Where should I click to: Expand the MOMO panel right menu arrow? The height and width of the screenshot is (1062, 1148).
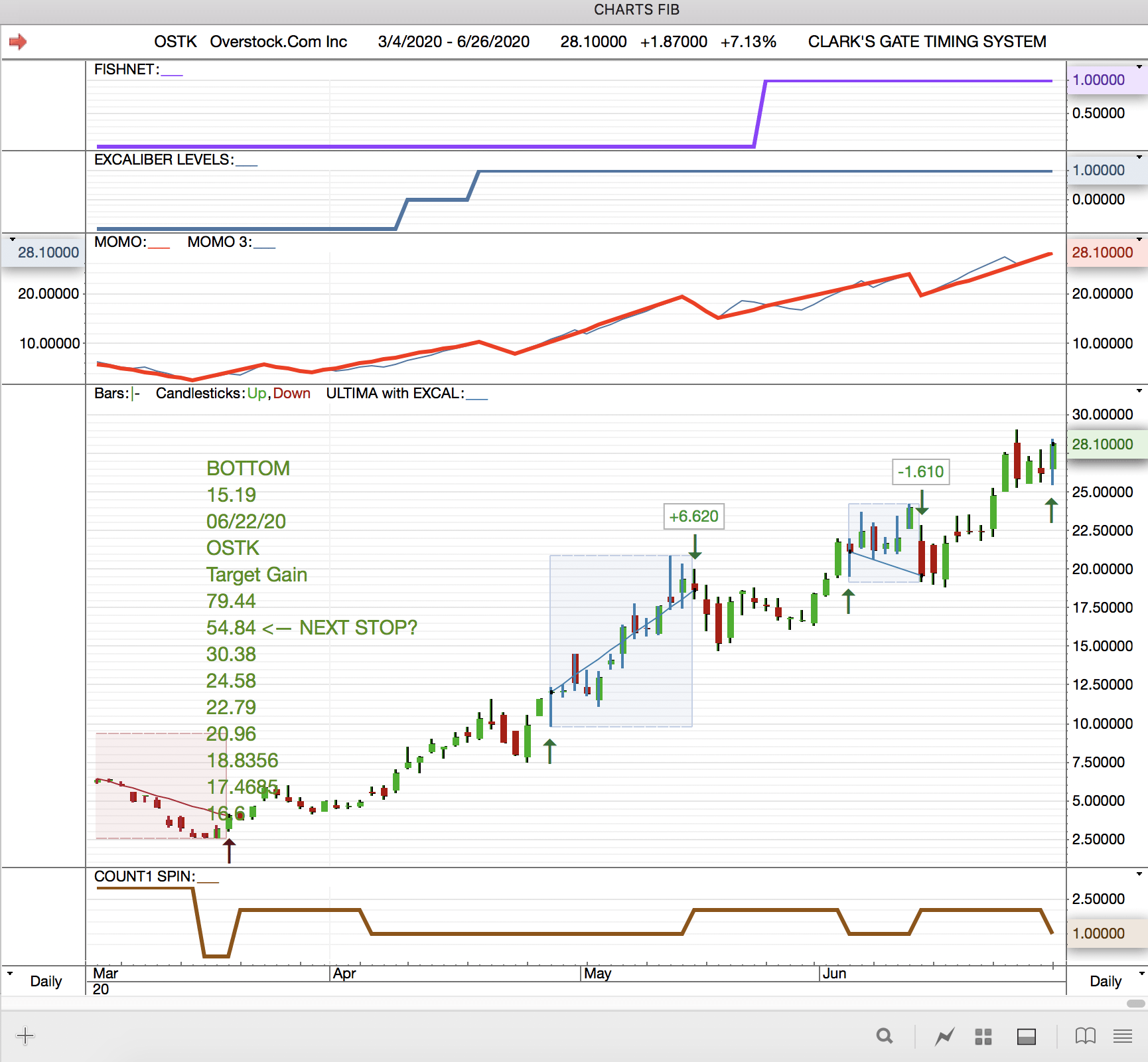tap(1139, 239)
